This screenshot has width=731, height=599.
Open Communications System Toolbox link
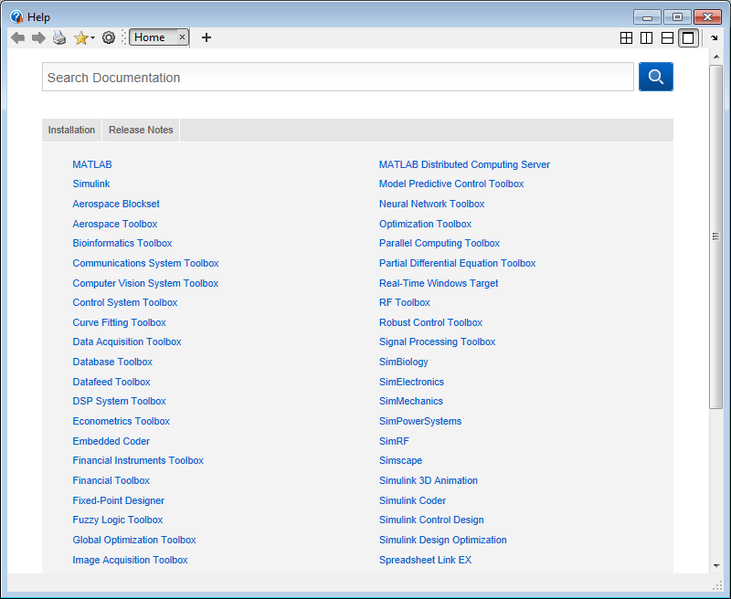[x=145, y=263]
